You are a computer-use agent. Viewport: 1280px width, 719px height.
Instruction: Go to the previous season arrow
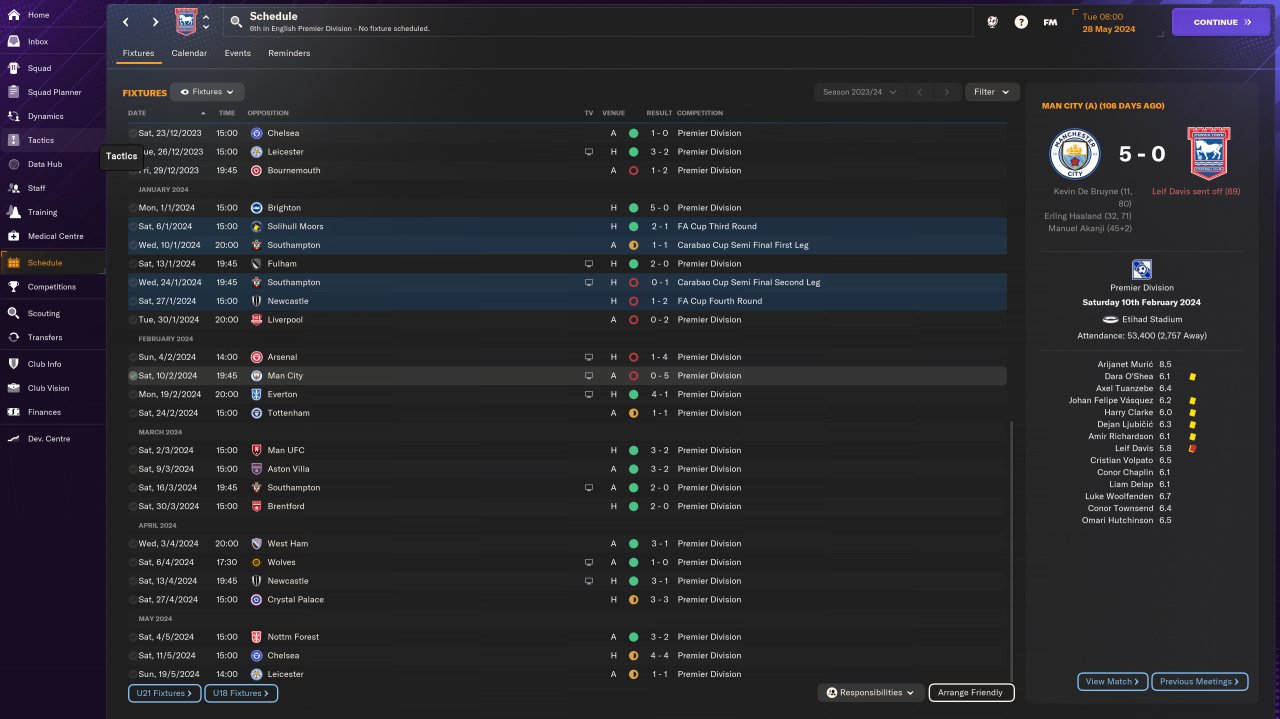click(x=919, y=92)
